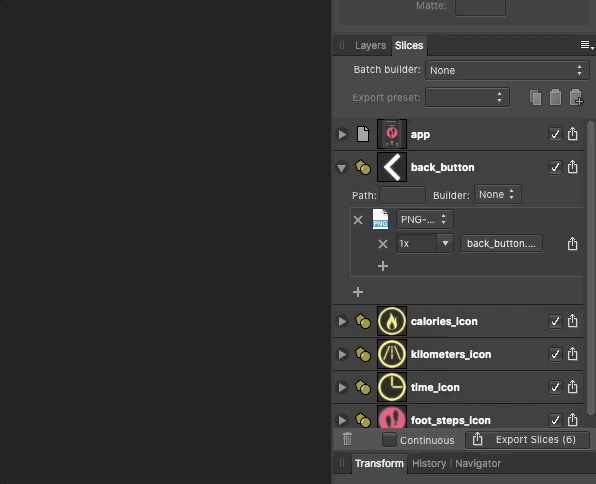Export the time_icon slice

572,387
